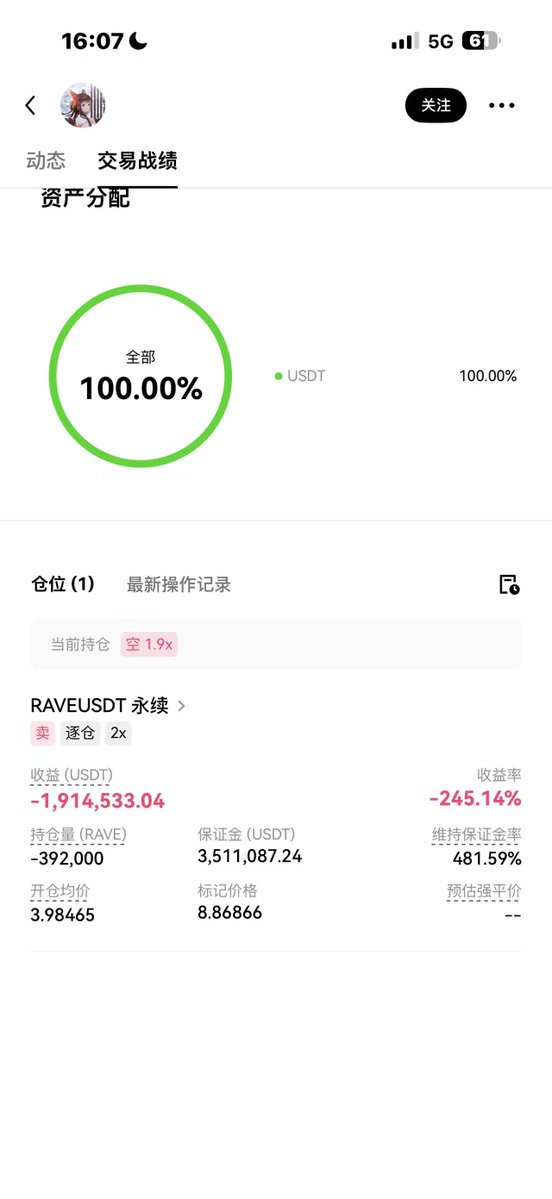The width and height of the screenshot is (552, 1199).
Task: Tap the 逐仓 isolated margin tag
Action: point(81,734)
